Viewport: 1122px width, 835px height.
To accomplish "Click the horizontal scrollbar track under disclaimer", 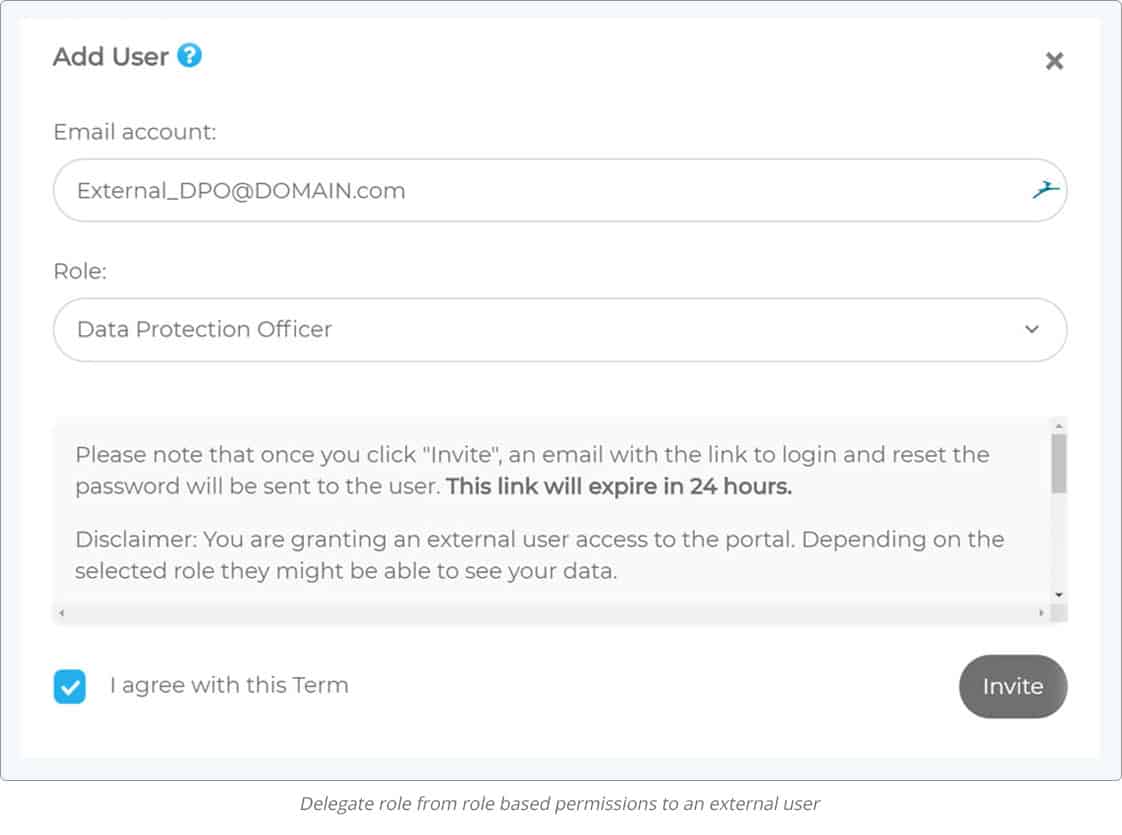I will [551, 613].
